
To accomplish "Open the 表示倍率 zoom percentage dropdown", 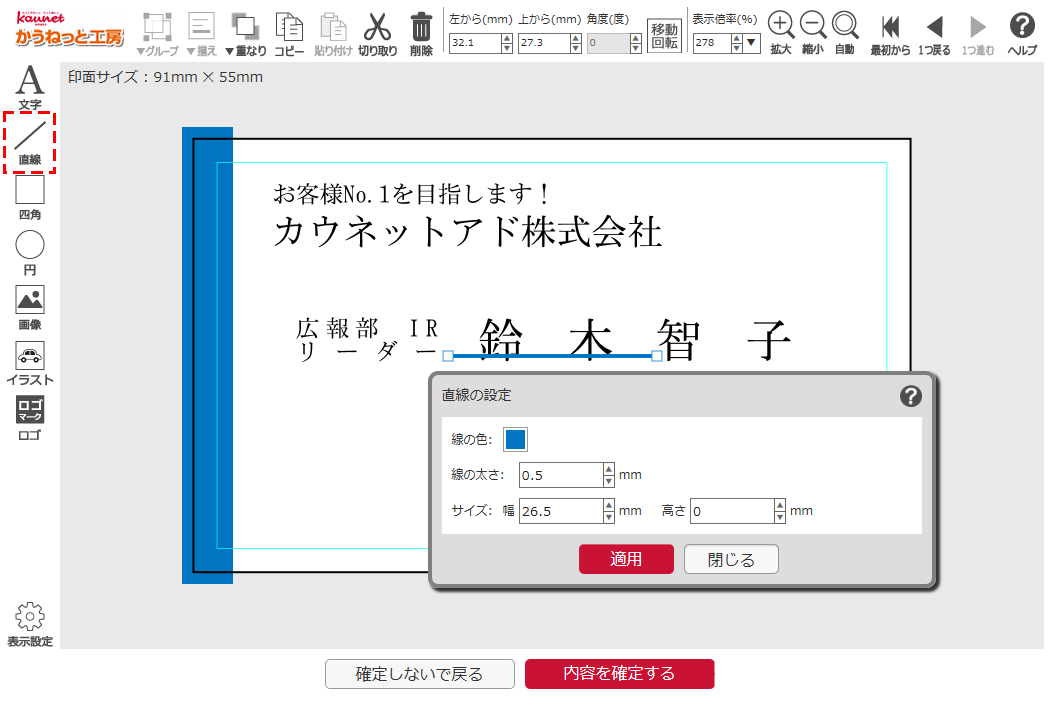I will [751, 43].
